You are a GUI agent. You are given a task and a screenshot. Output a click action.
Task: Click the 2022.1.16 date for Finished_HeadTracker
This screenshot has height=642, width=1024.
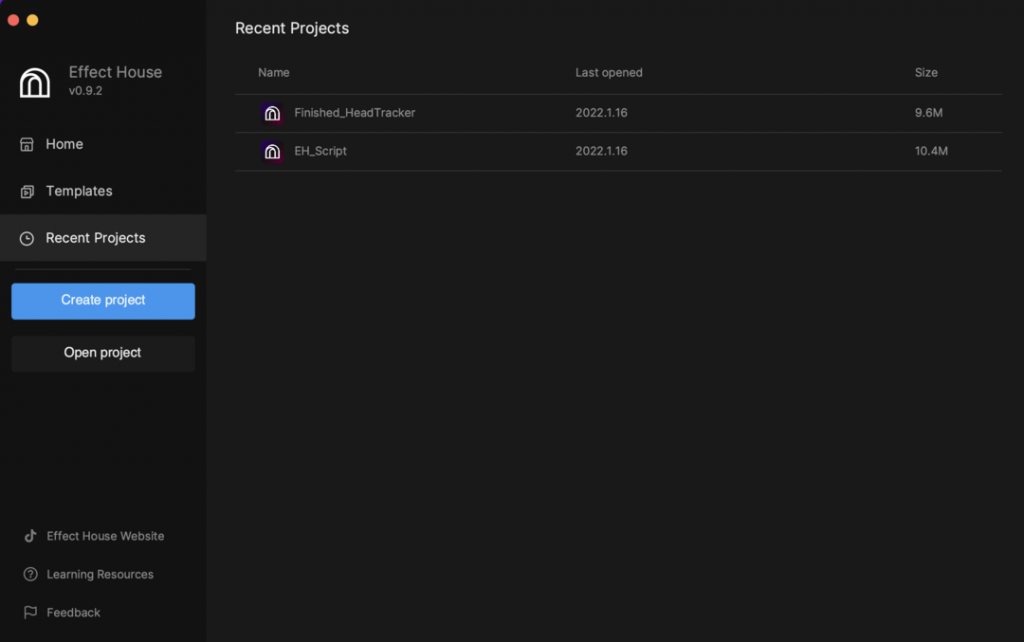coord(601,112)
